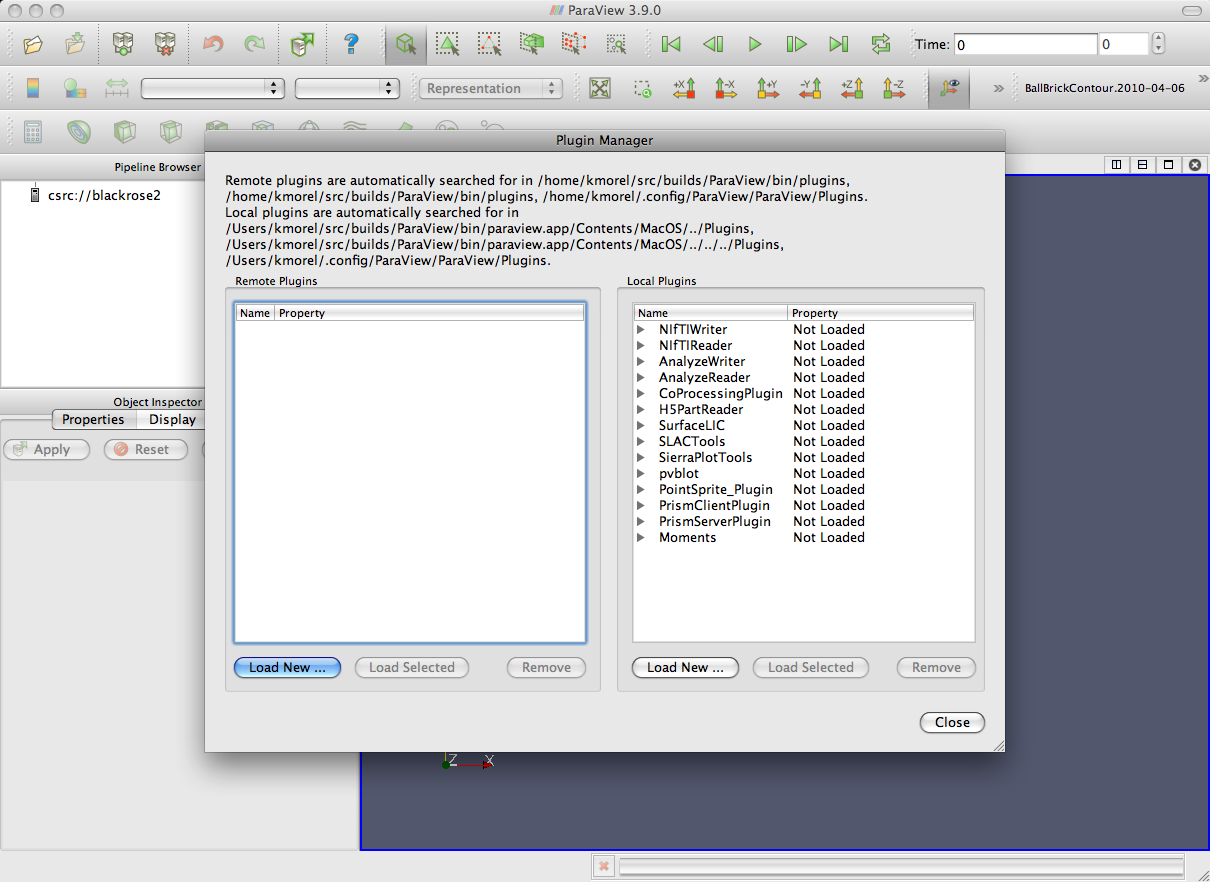
Task: Open the second empty component dropdown
Action: click(x=347, y=88)
